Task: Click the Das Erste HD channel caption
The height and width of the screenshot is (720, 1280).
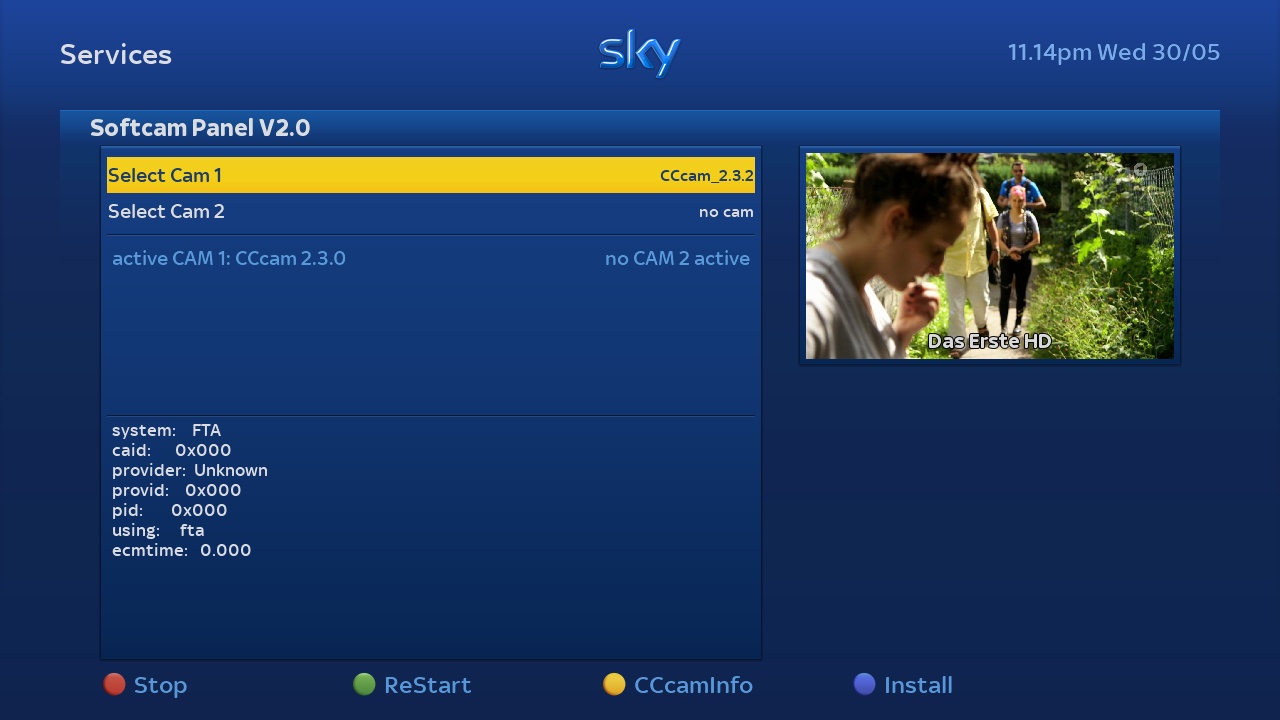Action: [990, 341]
